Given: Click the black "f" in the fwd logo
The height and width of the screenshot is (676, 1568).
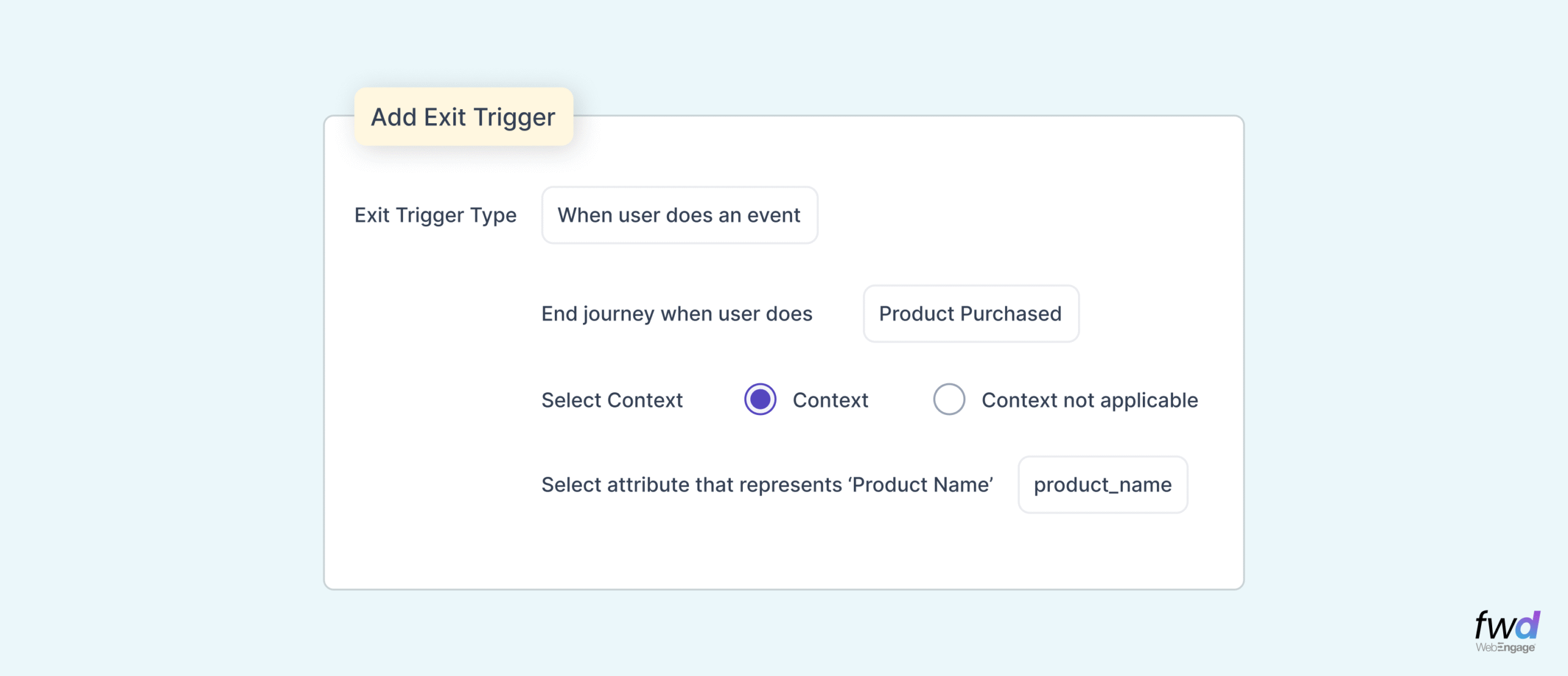Looking at the screenshot, I should (x=1482, y=625).
